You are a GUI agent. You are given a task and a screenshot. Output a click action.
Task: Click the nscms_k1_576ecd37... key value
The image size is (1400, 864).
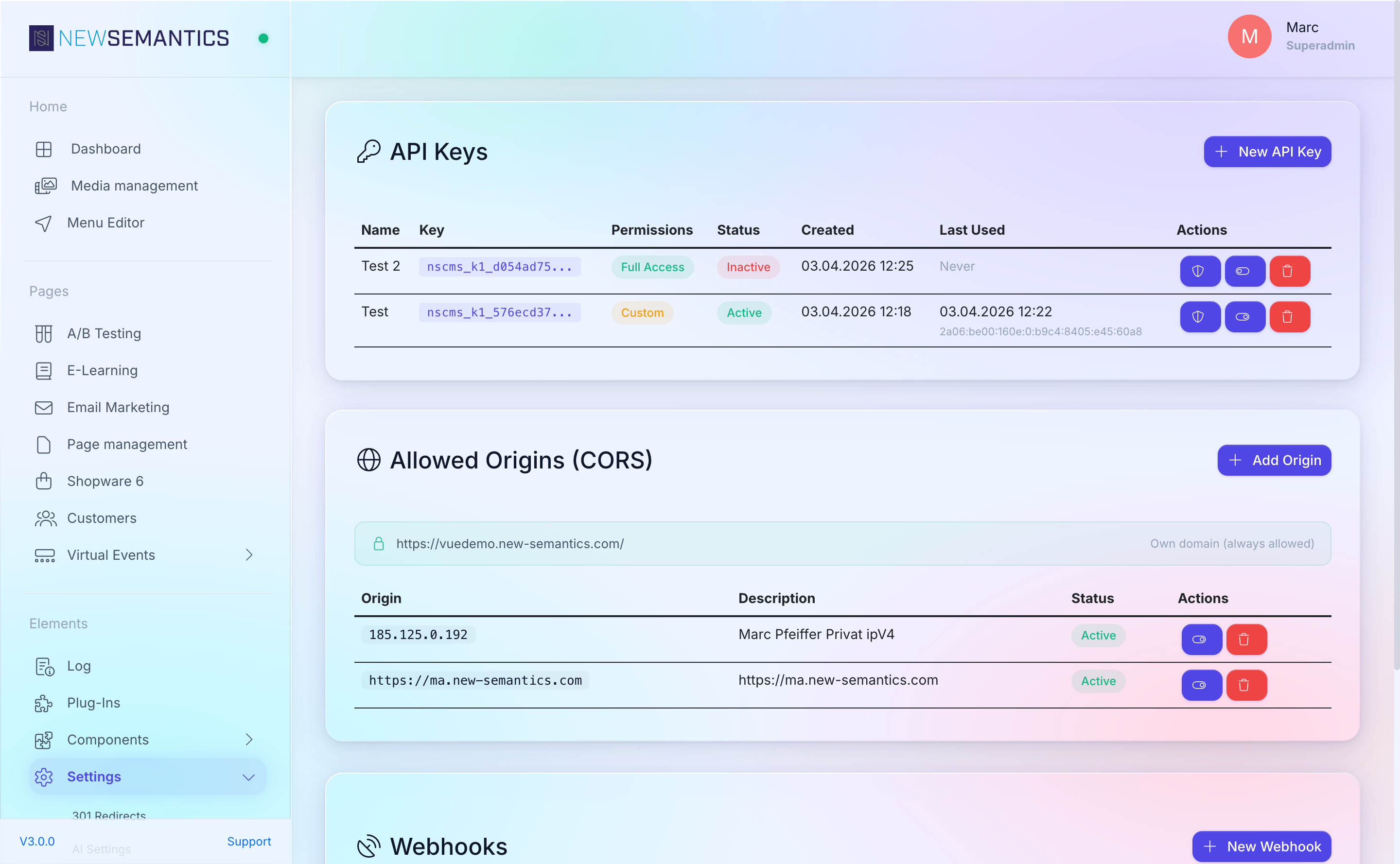click(499, 312)
